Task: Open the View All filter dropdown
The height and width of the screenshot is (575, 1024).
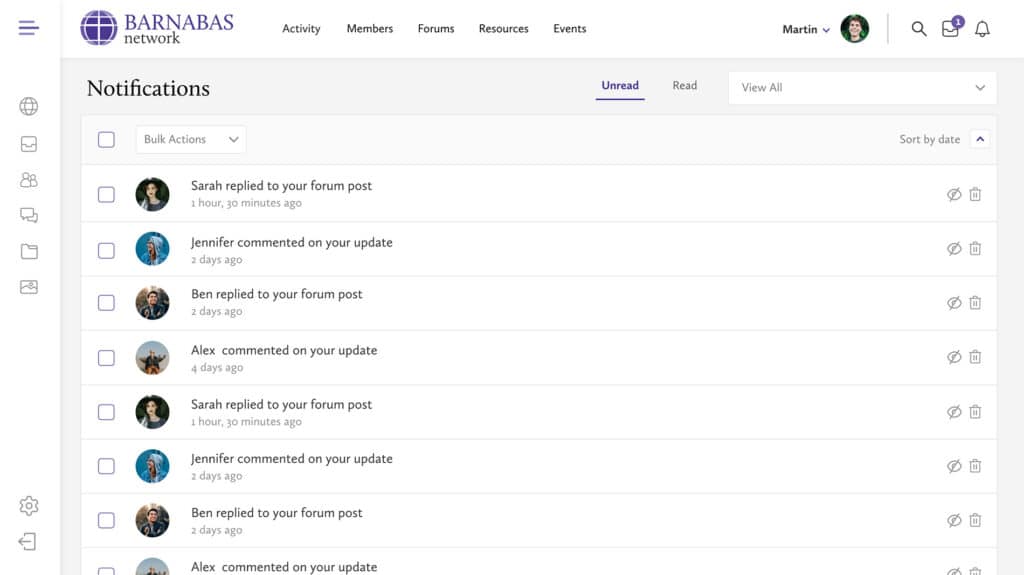Action: 862,88
